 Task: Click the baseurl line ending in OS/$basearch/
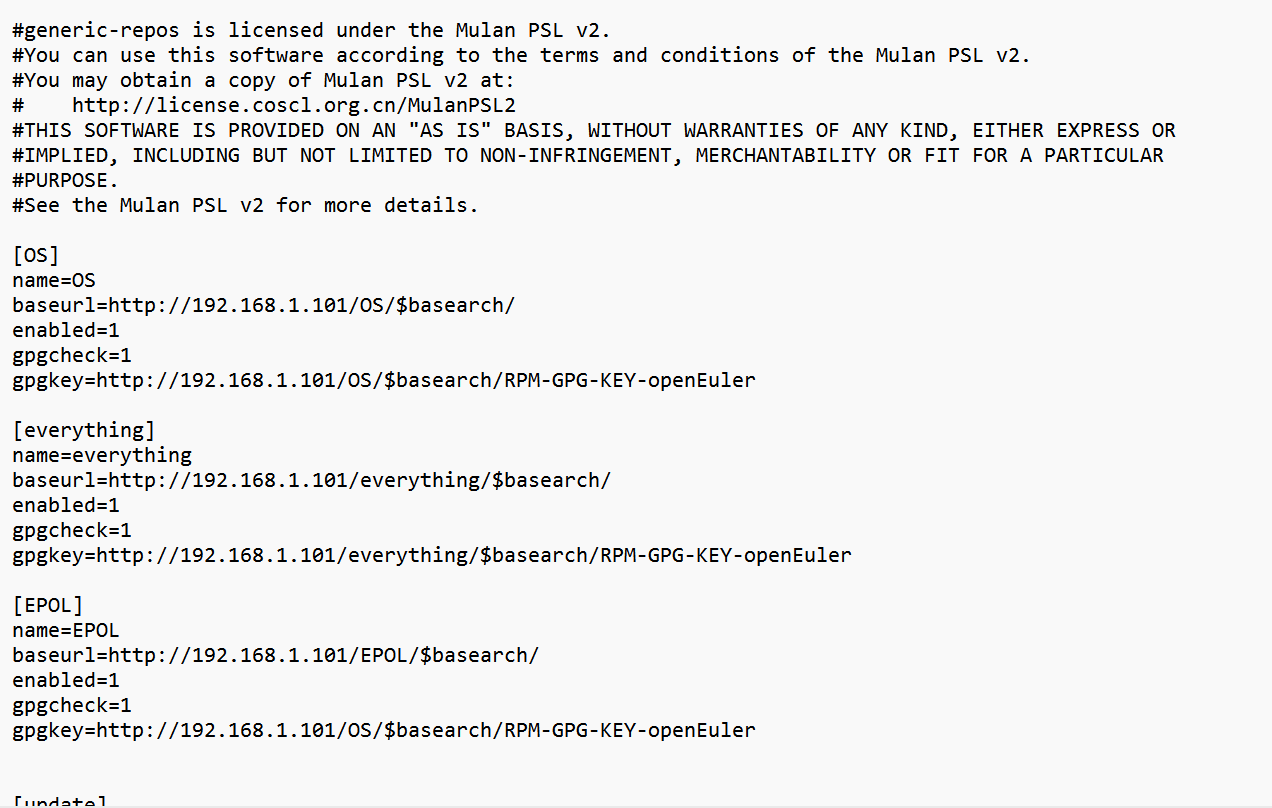pyautogui.click(x=263, y=305)
